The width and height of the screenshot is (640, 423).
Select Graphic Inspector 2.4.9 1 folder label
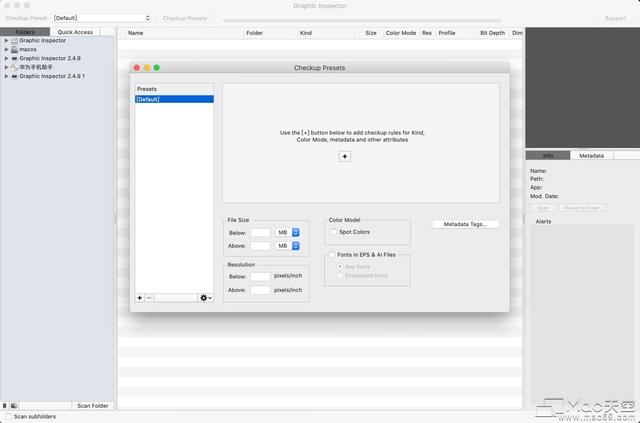52,76
